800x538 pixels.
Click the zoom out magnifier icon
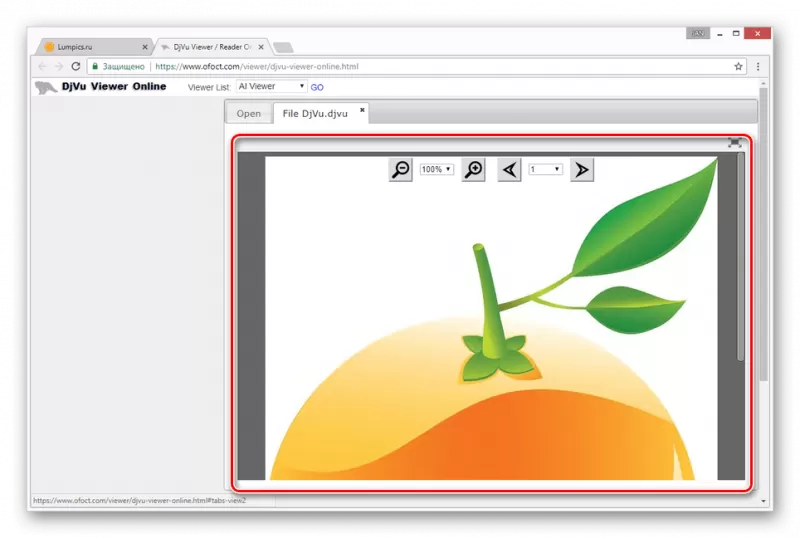401,169
